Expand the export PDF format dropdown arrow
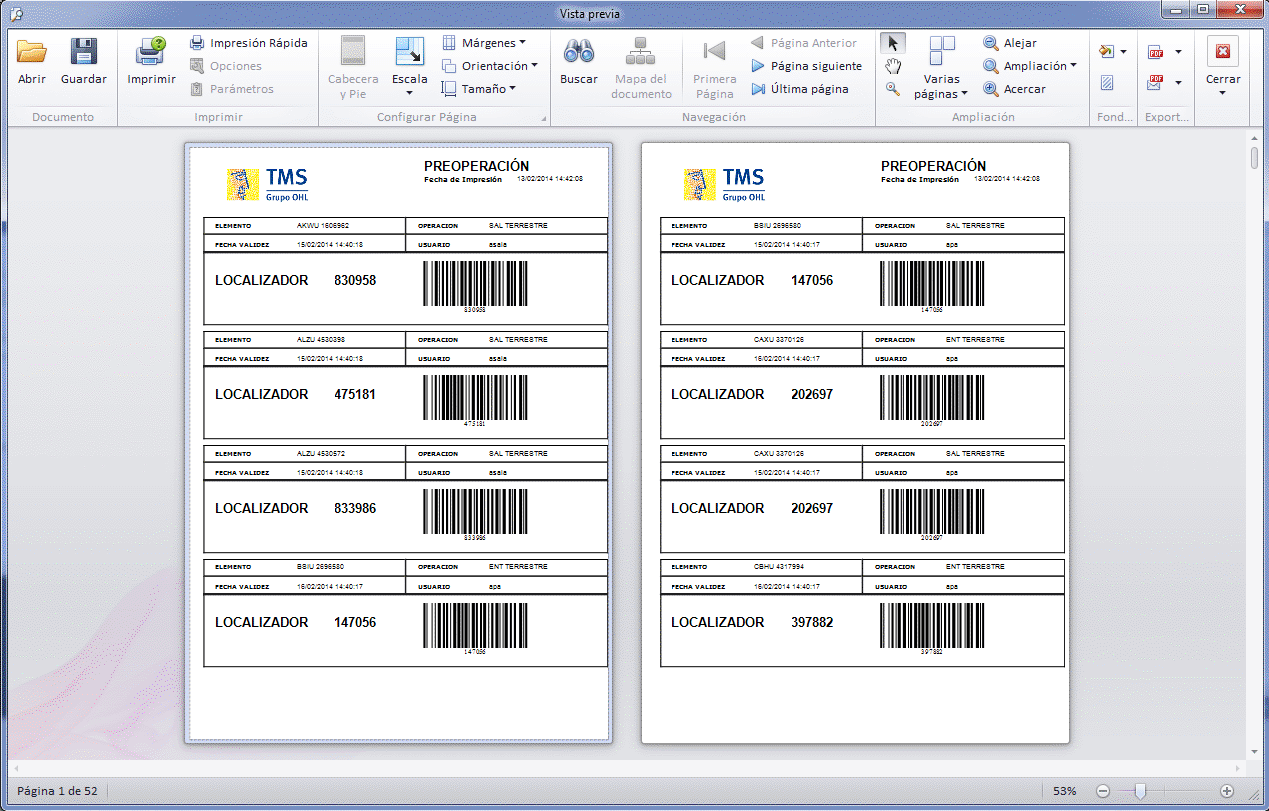The height and width of the screenshot is (811, 1269). [x=1178, y=52]
